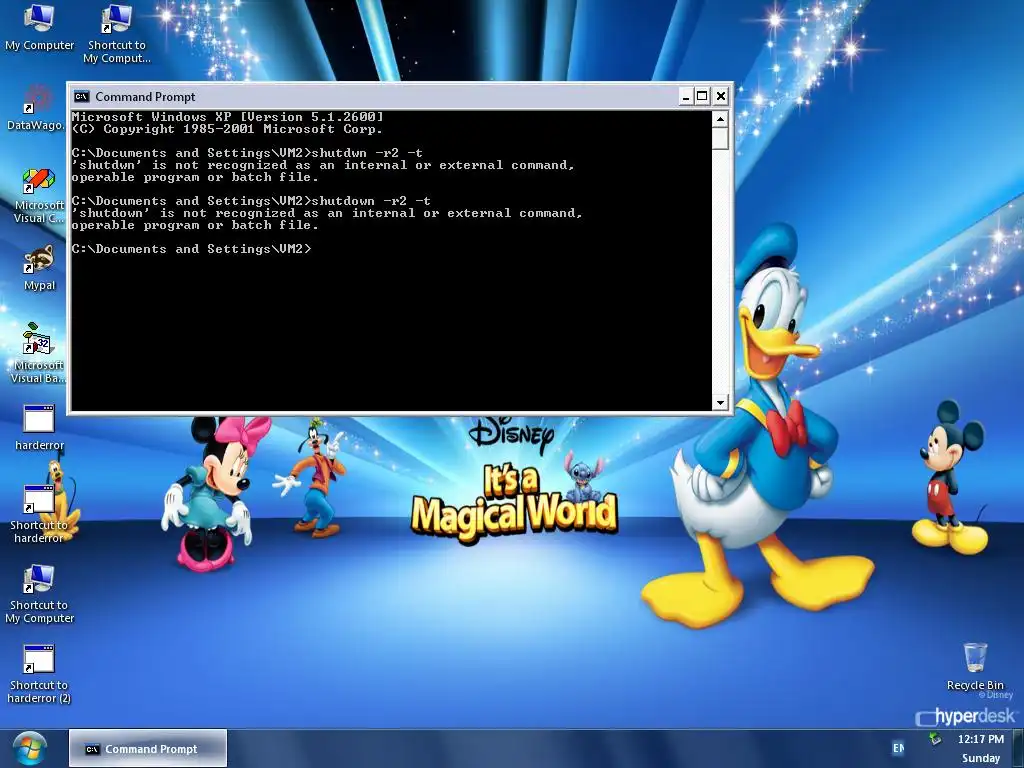This screenshot has width=1024, height=768.
Task: Click the scrollbar up arrow in Command Prompt
Action: (720, 119)
